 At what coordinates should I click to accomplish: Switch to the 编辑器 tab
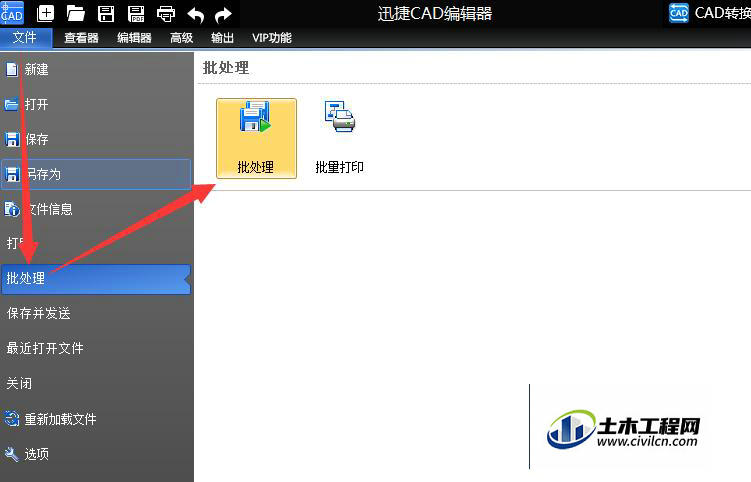pos(134,38)
